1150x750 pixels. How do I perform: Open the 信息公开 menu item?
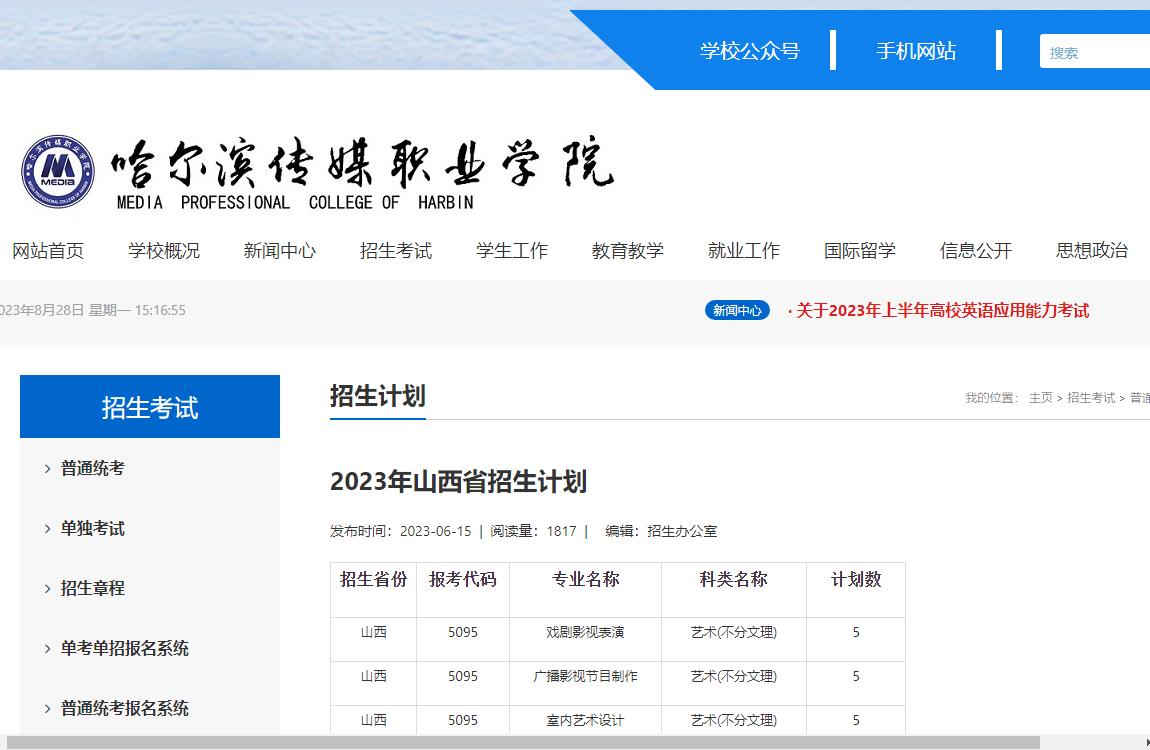[975, 251]
